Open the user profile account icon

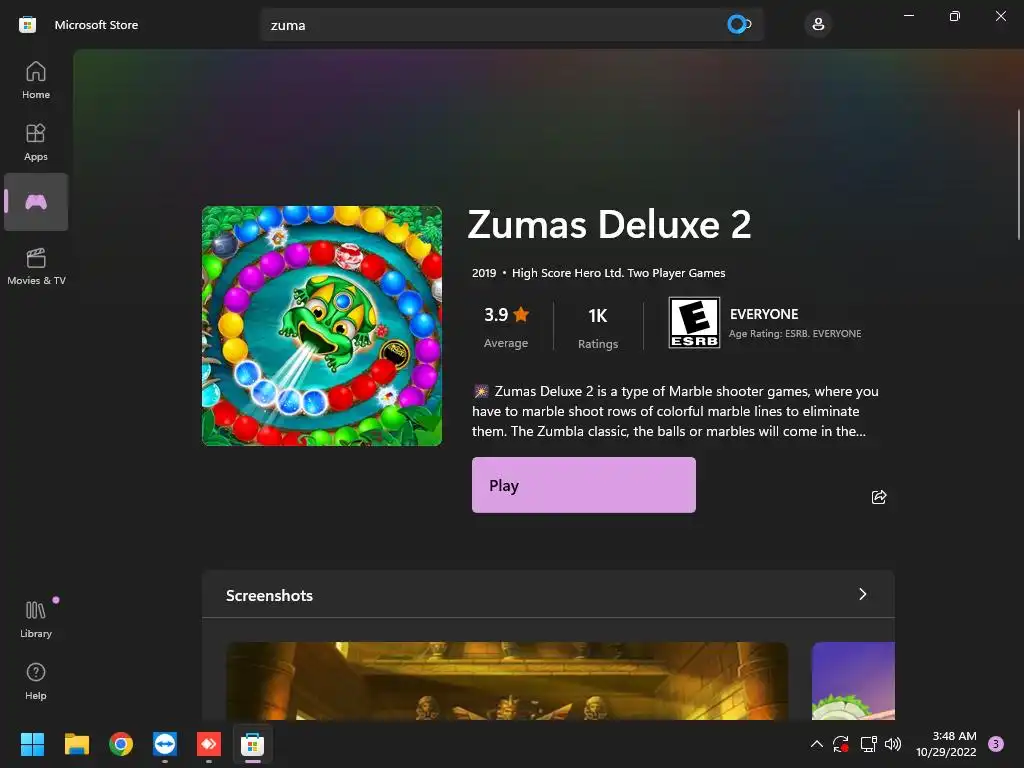coord(818,25)
